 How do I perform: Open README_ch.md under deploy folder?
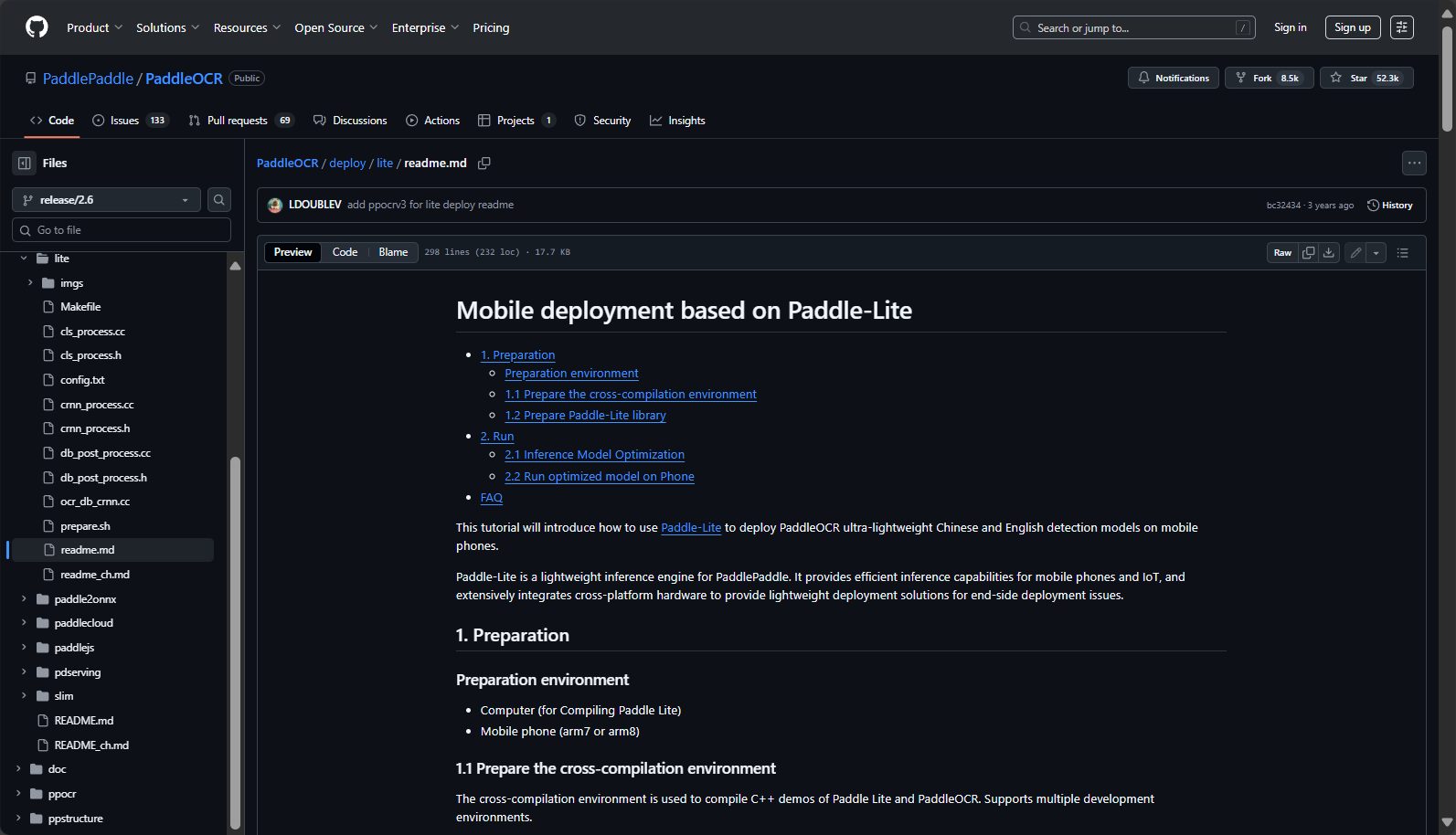tap(91, 745)
